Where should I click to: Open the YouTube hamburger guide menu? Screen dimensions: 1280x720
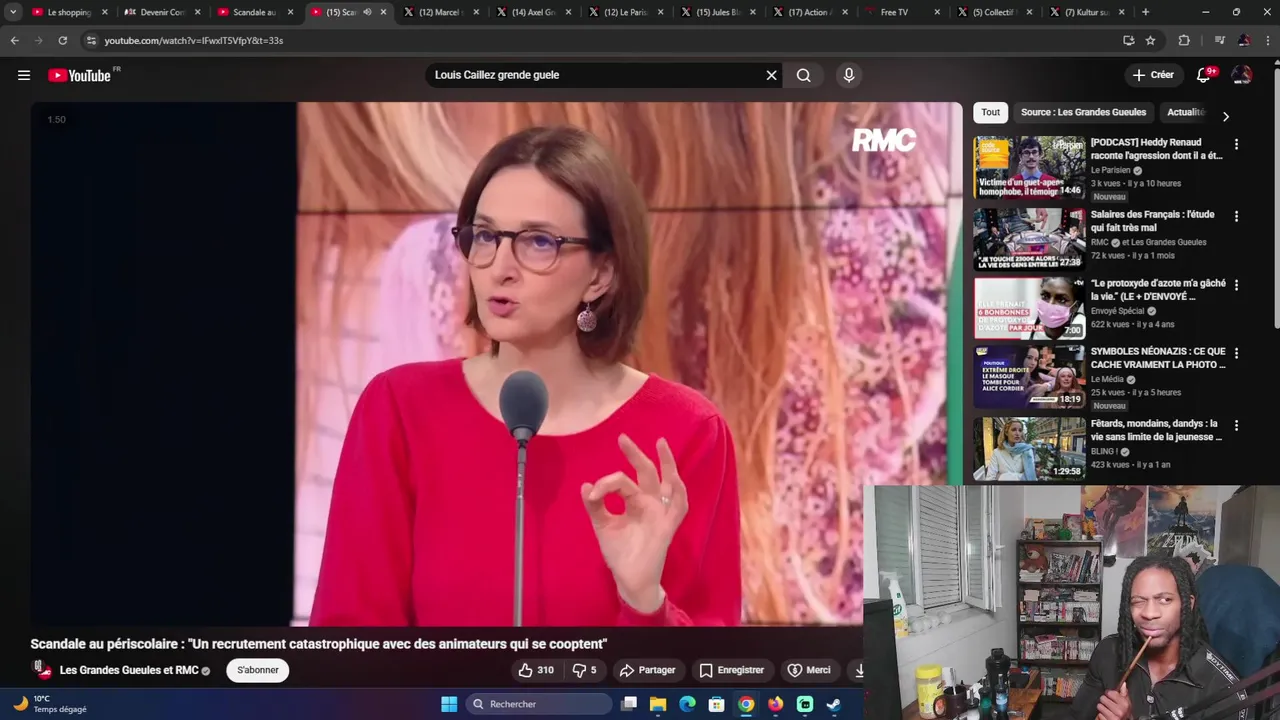24,75
